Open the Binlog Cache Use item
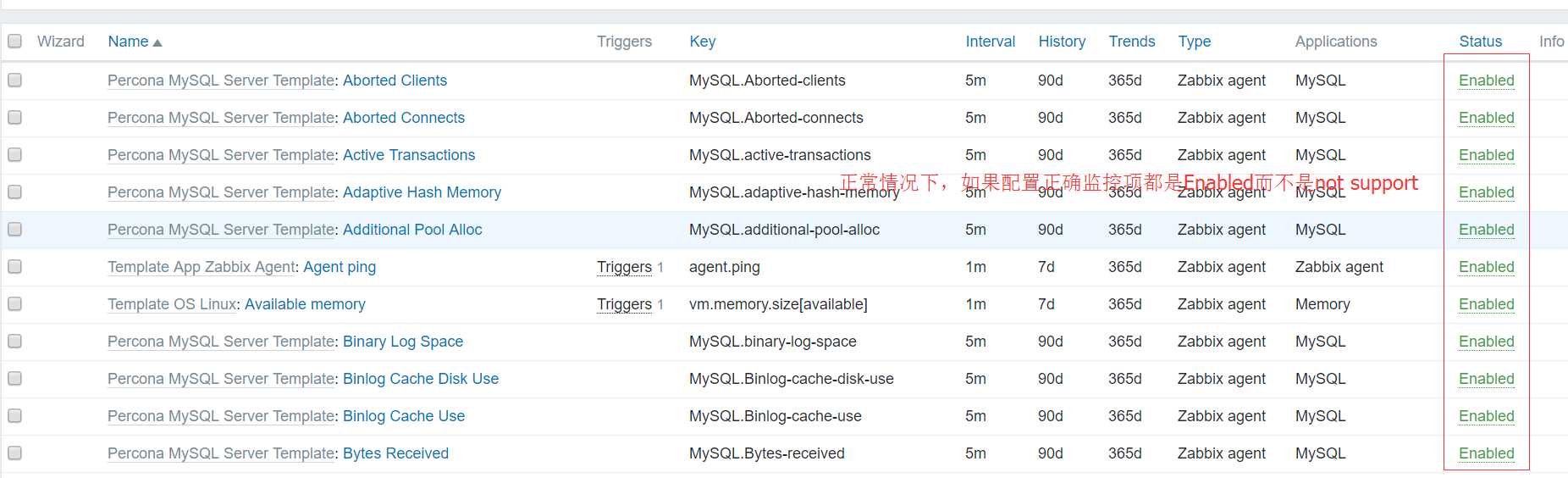This screenshot has height=478, width=1568. pyautogui.click(x=404, y=416)
